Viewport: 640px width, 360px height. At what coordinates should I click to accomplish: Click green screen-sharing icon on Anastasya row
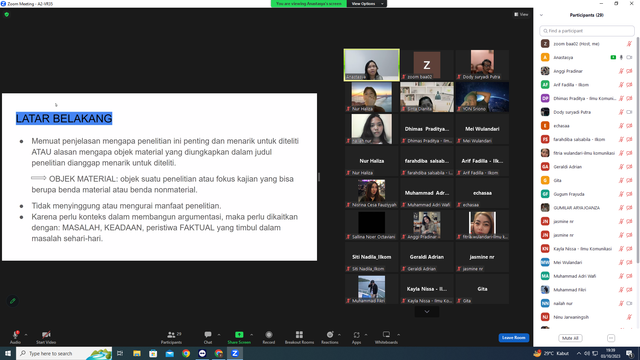coord(613,58)
